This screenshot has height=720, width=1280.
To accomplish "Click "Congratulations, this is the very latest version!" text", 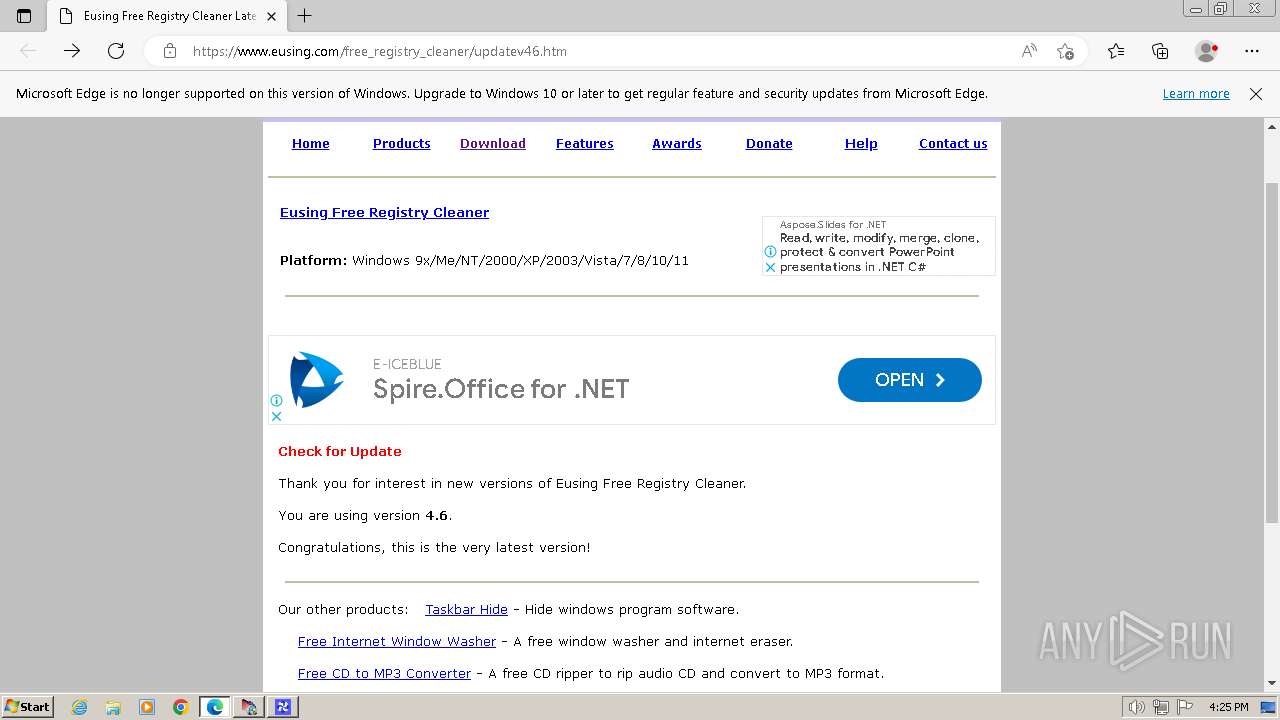I will 434,548.
